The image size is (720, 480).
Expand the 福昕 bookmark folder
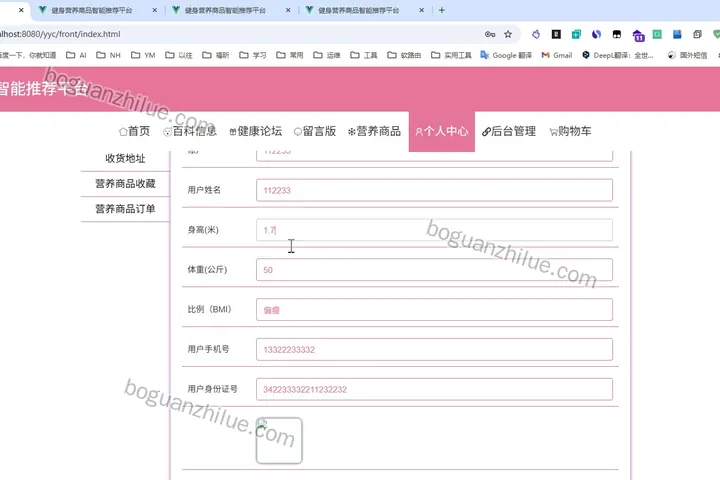216,55
